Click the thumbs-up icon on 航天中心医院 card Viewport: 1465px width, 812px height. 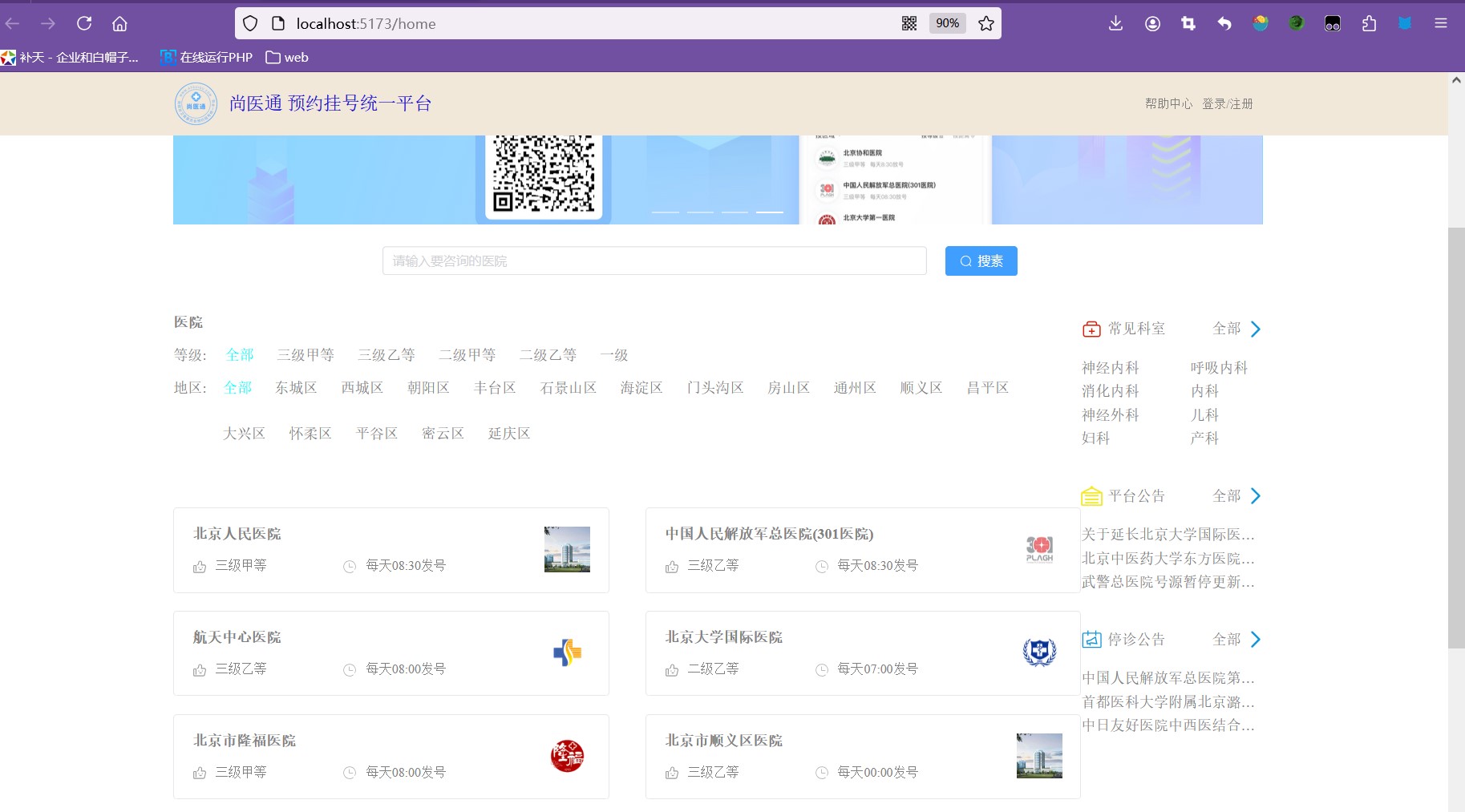(200, 670)
